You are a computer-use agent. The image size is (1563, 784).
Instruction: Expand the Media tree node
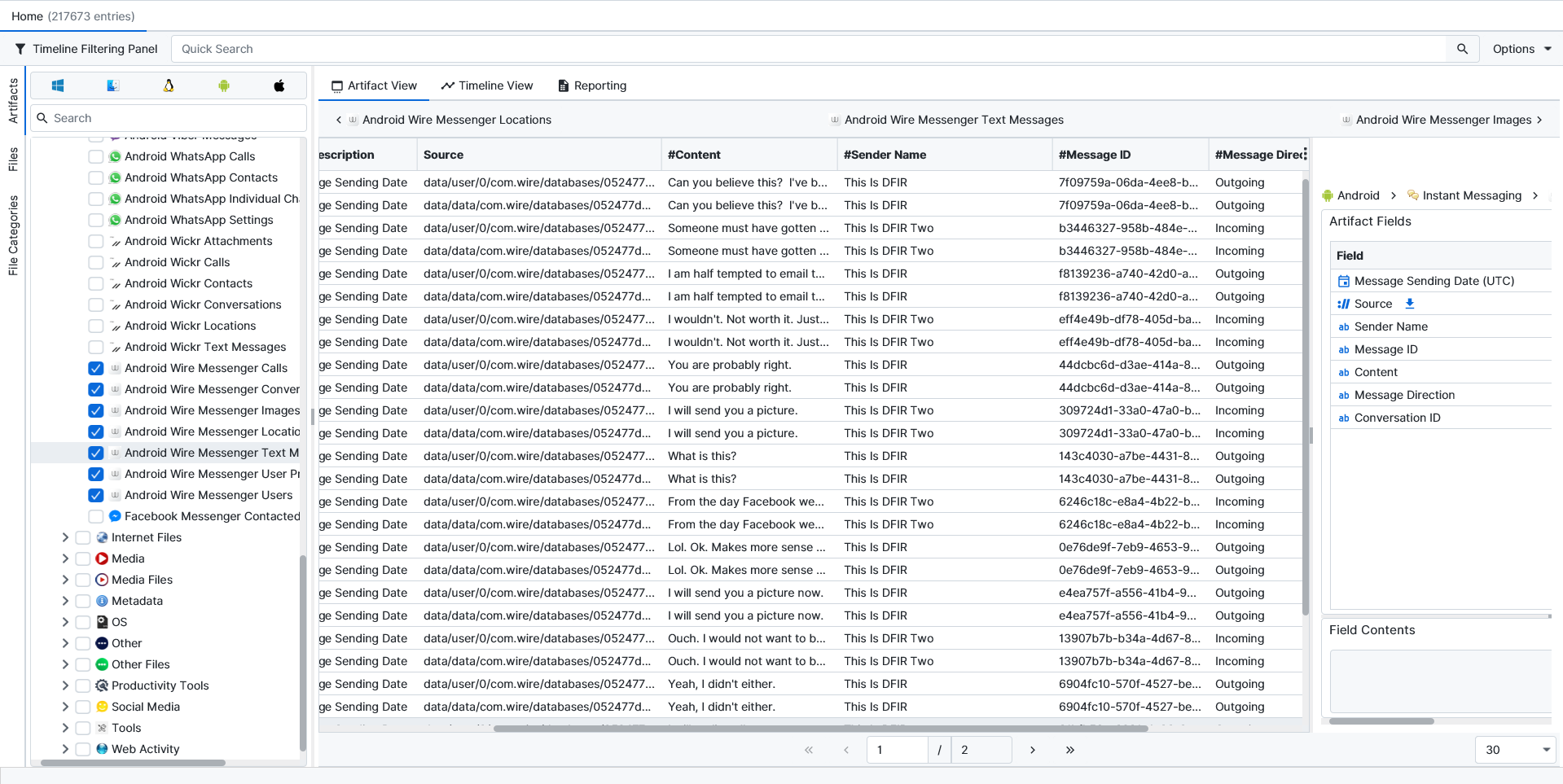coord(65,558)
